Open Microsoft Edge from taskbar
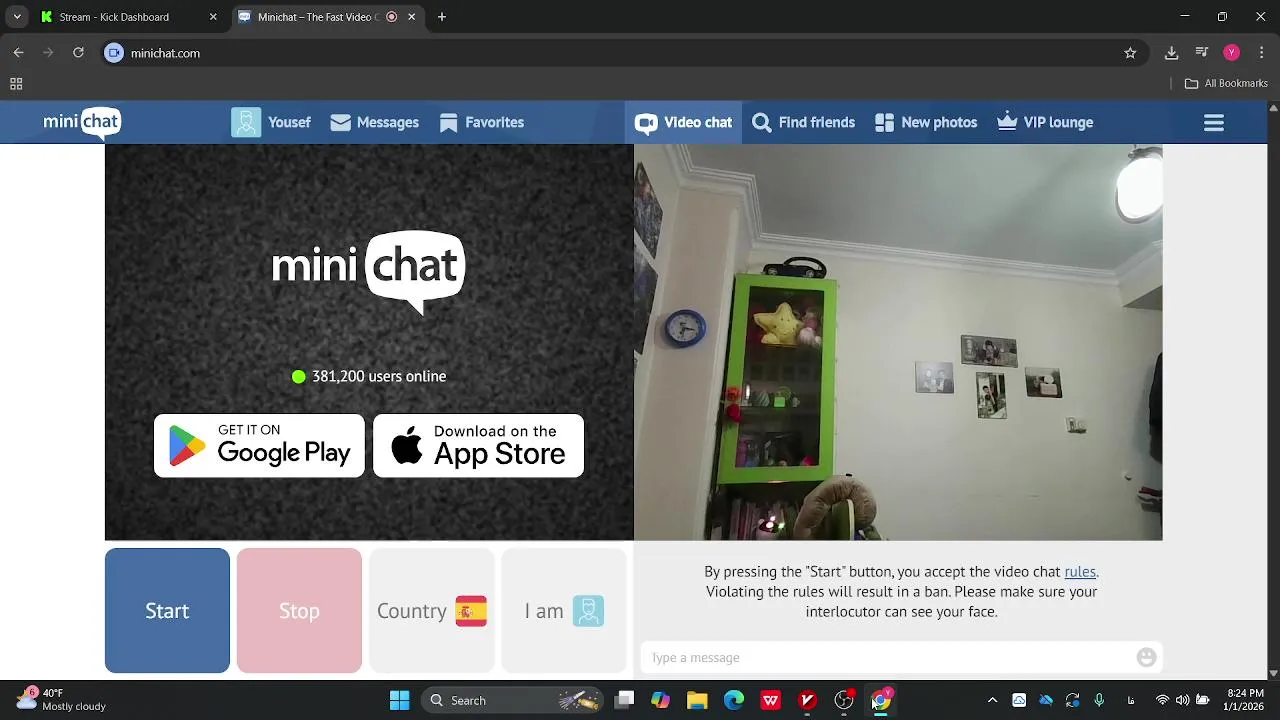 (x=734, y=700)
